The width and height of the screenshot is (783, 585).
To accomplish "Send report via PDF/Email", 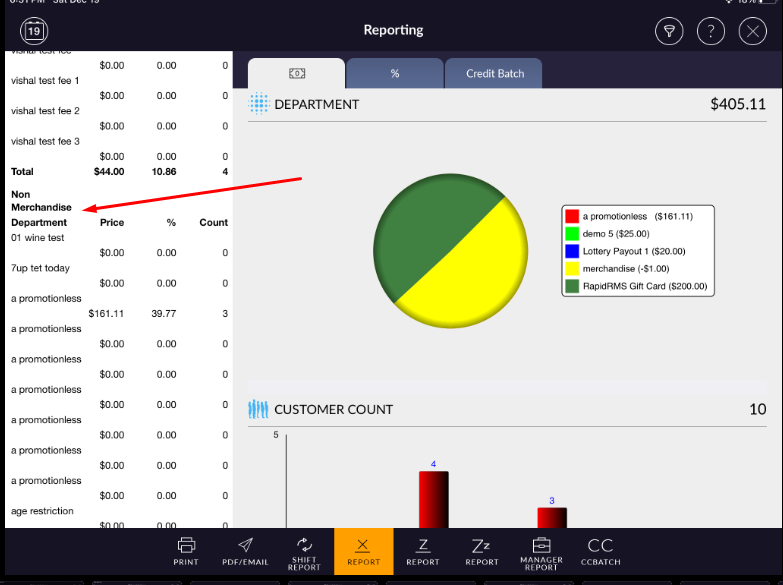I will pyautogui.click(x=245, y=551).
